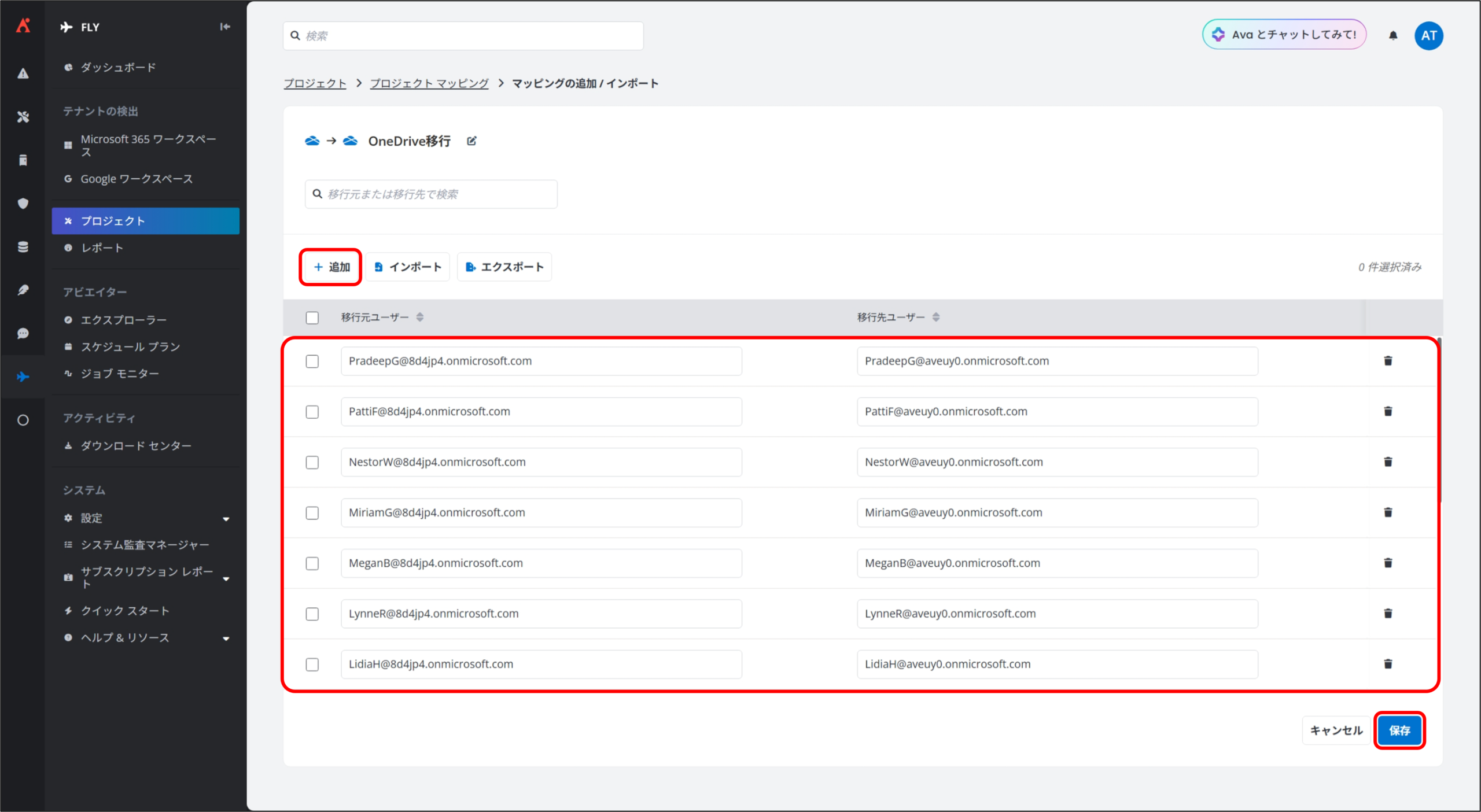
Task: Collapse the FLY sidebar panel
Action: point(225,27)
